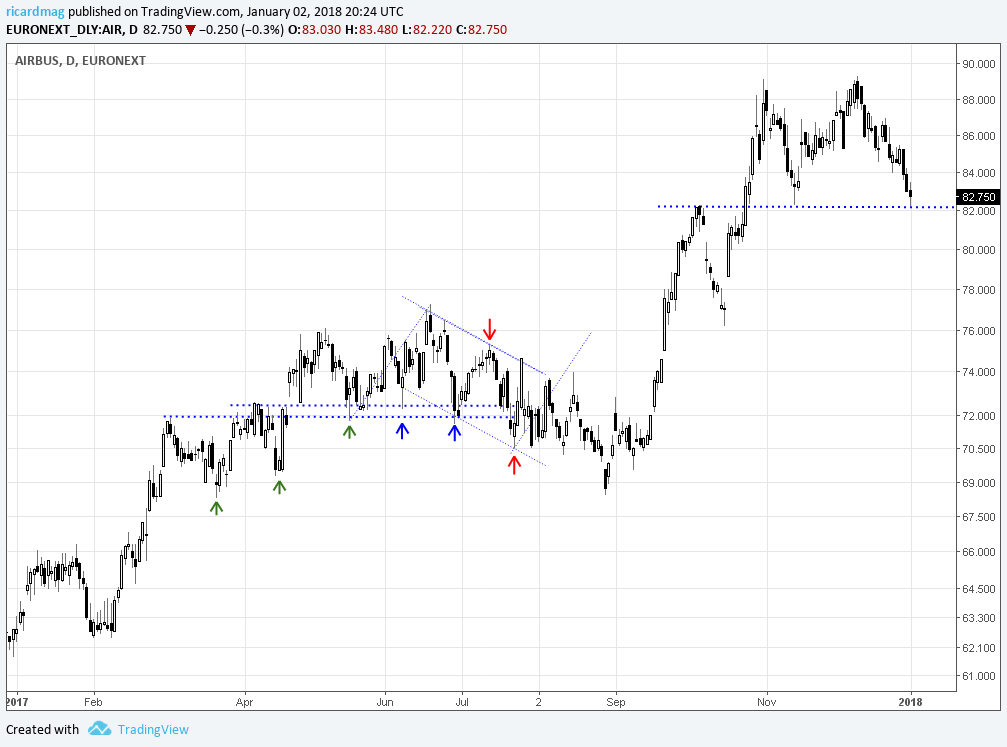Select the 72.000 price axis label
Screen dimensions: 1007x747
coord(979,416)
